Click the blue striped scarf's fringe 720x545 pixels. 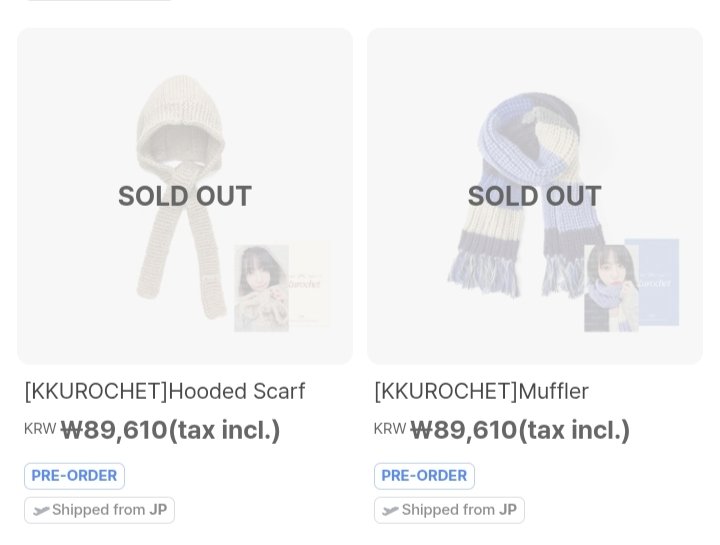(x=470, y=270)
